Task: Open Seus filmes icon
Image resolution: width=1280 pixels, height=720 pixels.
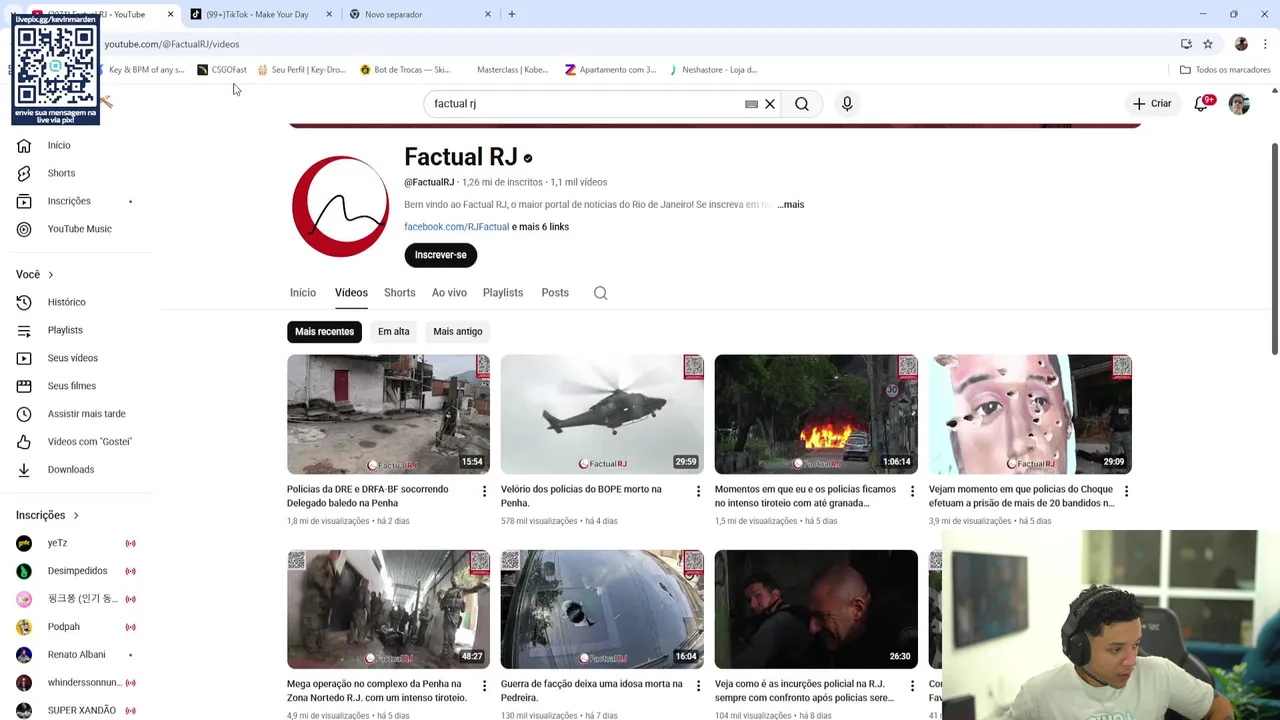Action: point(24,387)
